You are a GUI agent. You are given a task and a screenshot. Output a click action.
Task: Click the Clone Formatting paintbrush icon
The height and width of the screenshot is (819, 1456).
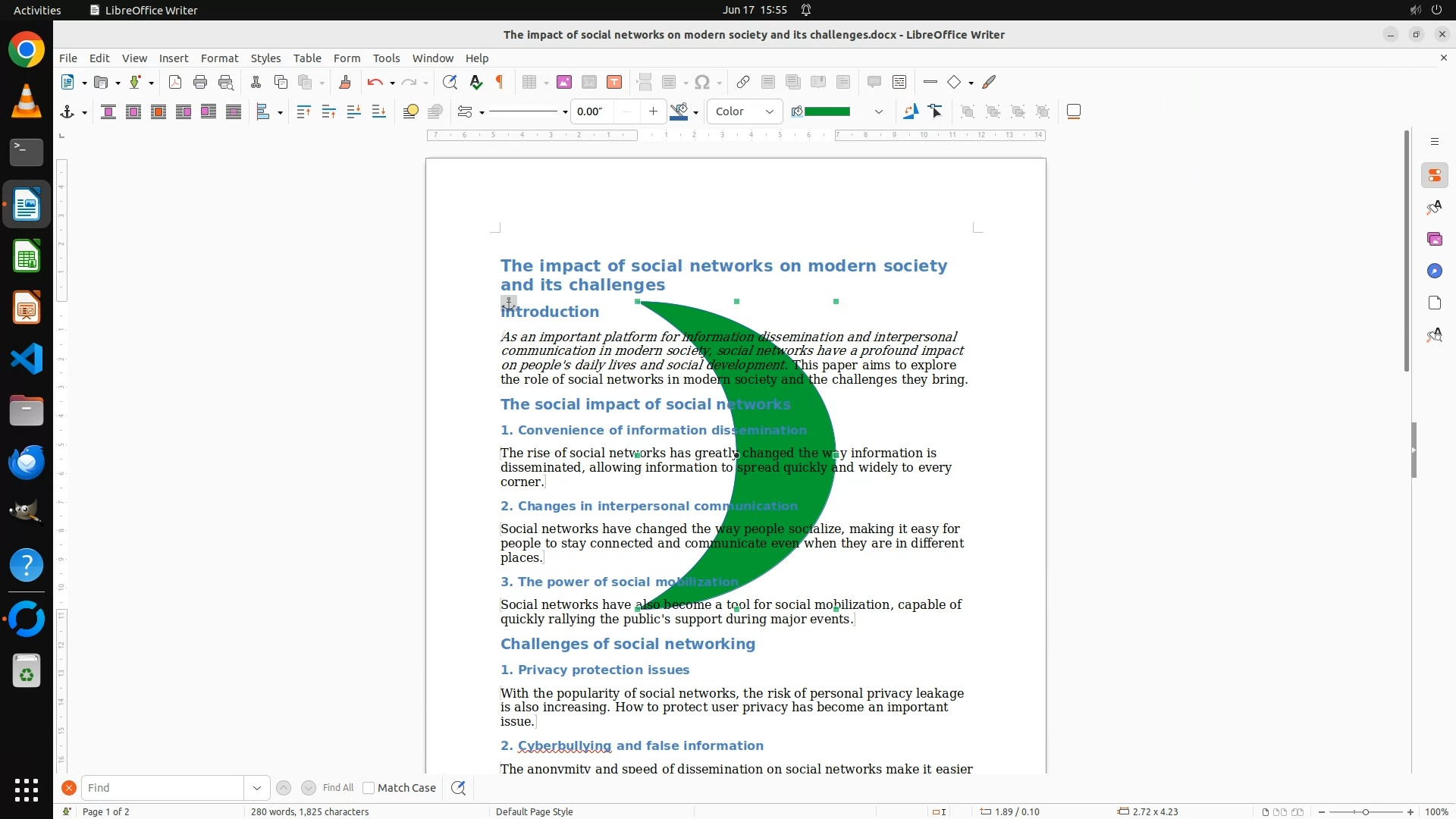pos(345,83)
